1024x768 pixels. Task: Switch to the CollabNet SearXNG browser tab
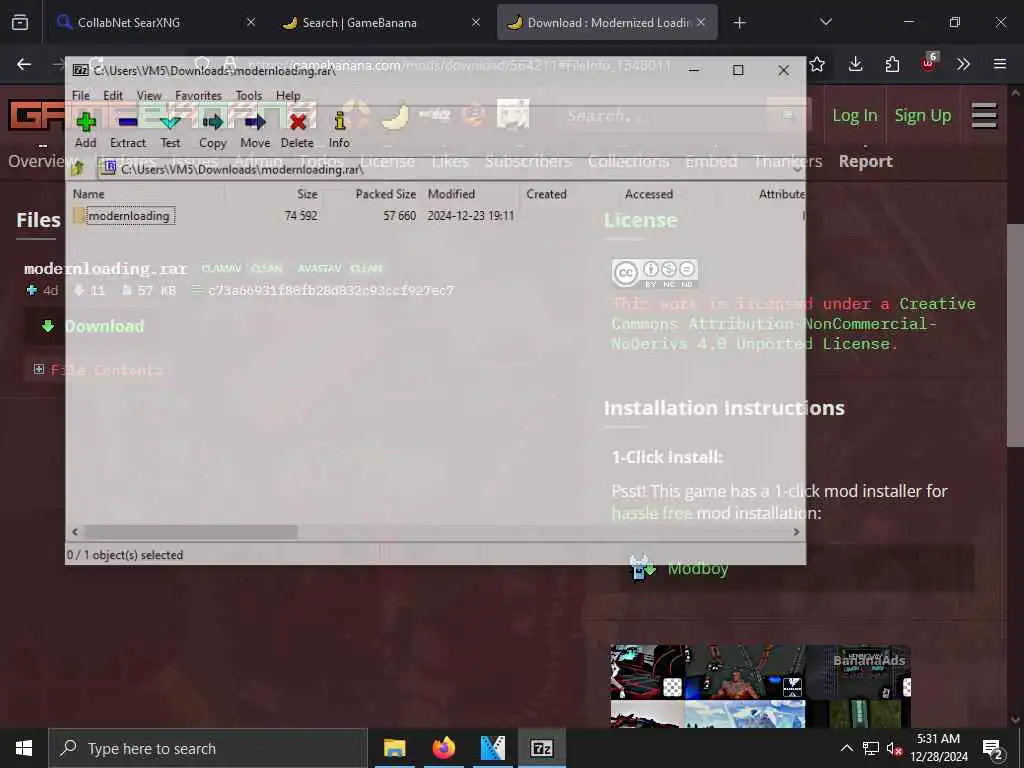pyautogui.click(x=155, y=22)
